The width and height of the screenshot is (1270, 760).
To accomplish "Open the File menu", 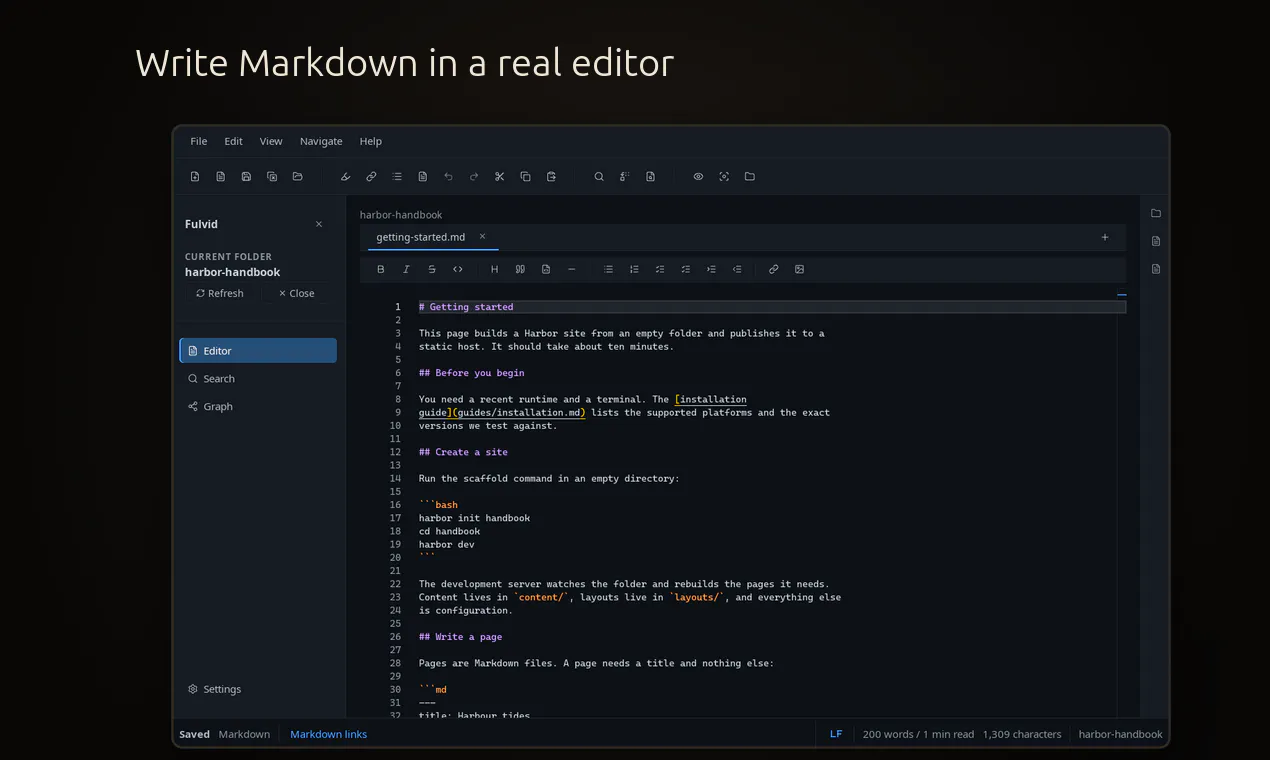I will coord(199,141).
